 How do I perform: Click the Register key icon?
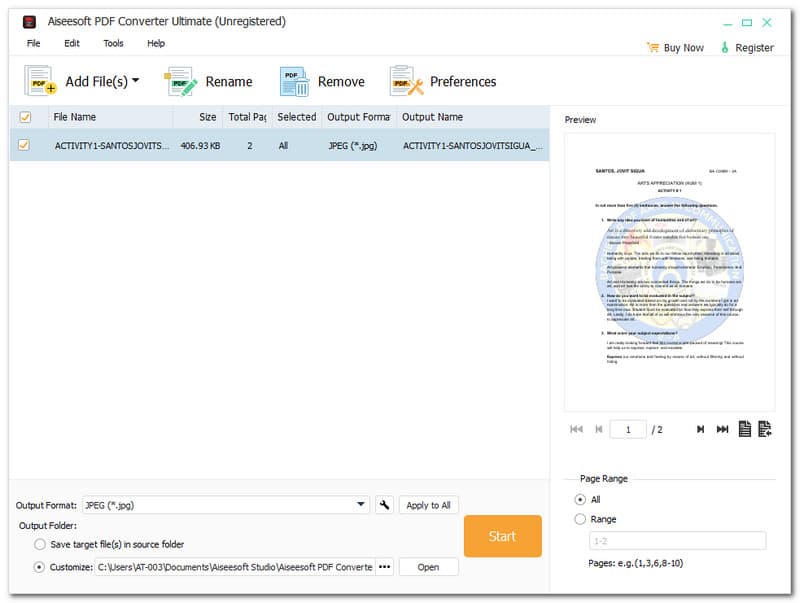click(x=724, y=47)
